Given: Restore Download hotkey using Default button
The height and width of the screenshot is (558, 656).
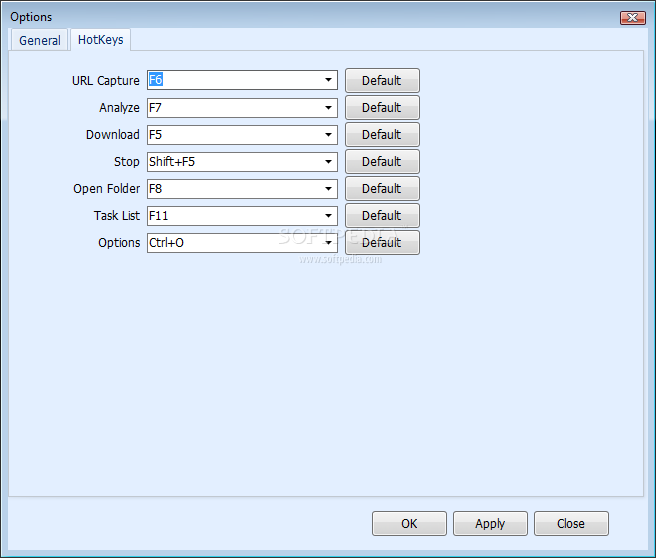Looking at the screenshot, I should tap(382, 134).
